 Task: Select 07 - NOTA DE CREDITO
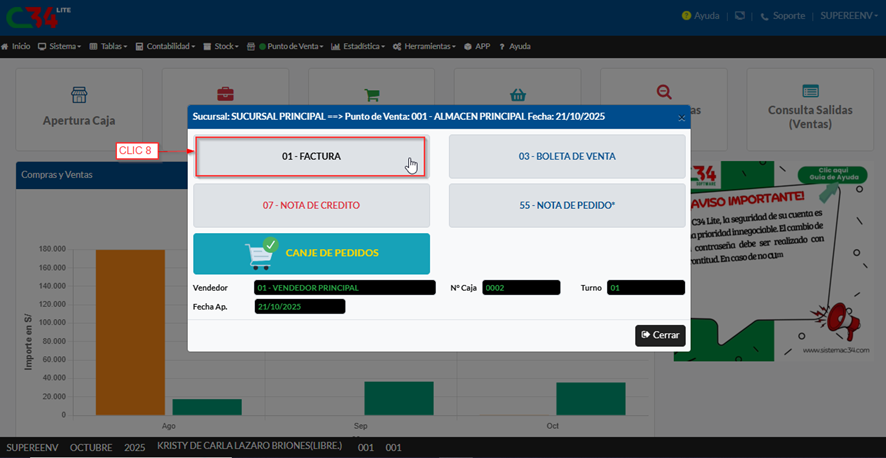pos(310,205)
